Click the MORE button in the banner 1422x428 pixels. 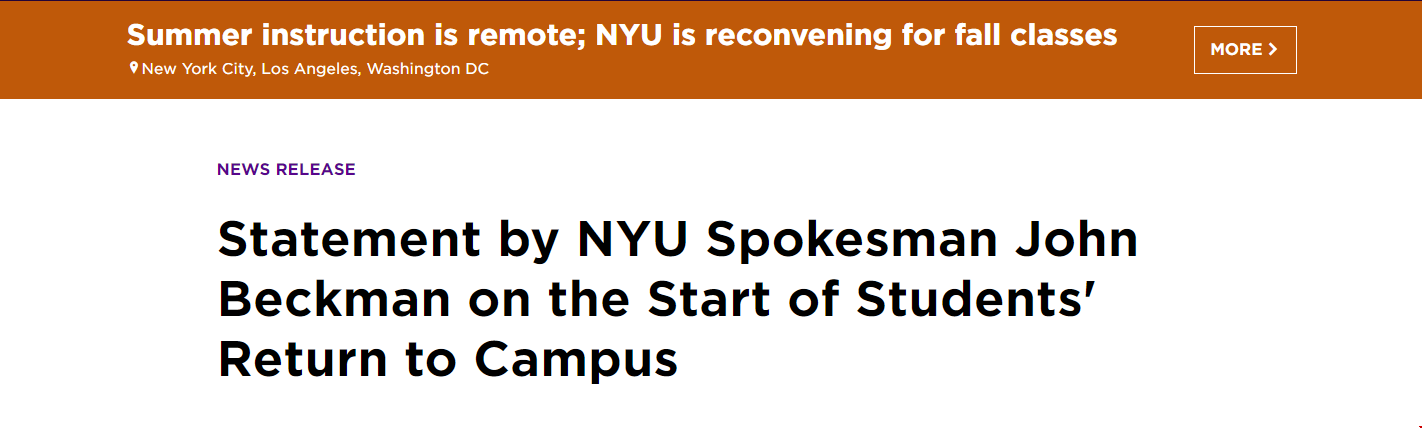pyautogui.click(x=1245, y=50)
